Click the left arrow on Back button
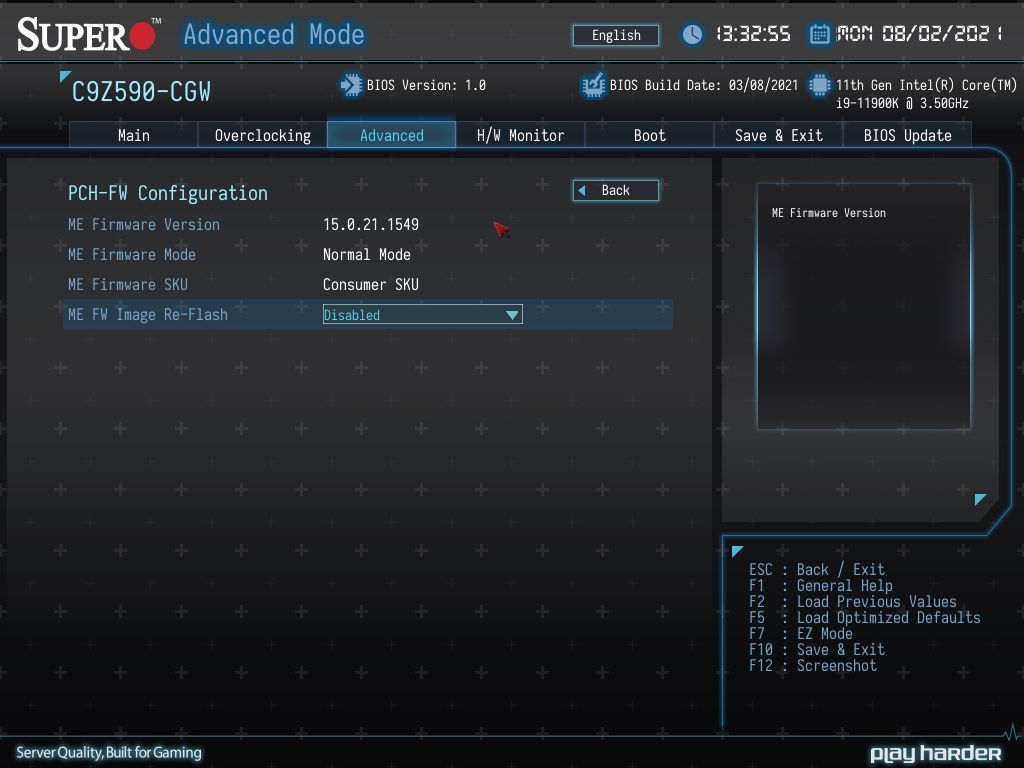The image size is (1024, 768). pos(582,191)
